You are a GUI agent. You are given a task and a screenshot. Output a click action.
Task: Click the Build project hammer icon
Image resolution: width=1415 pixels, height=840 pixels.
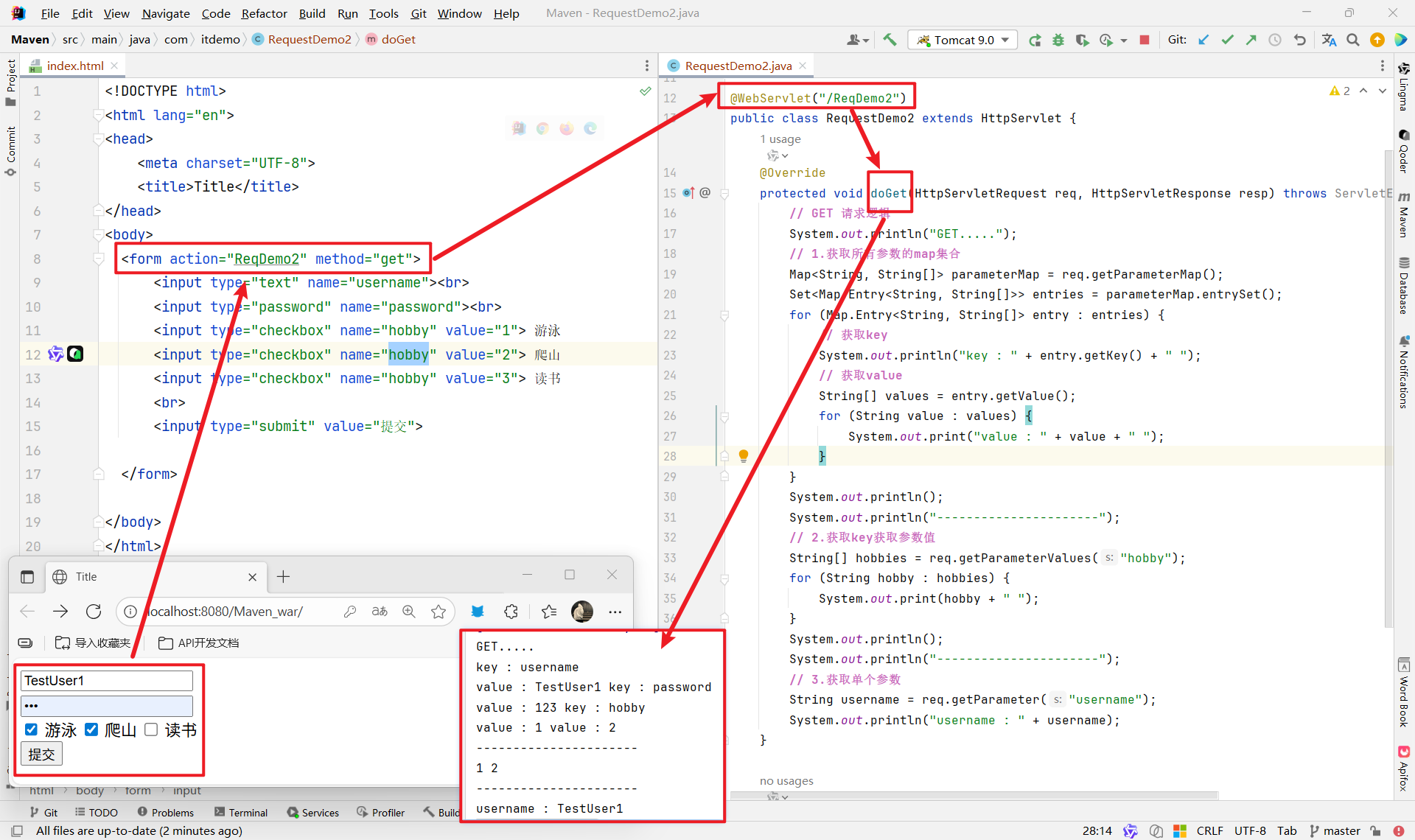(x=890, y=40)
